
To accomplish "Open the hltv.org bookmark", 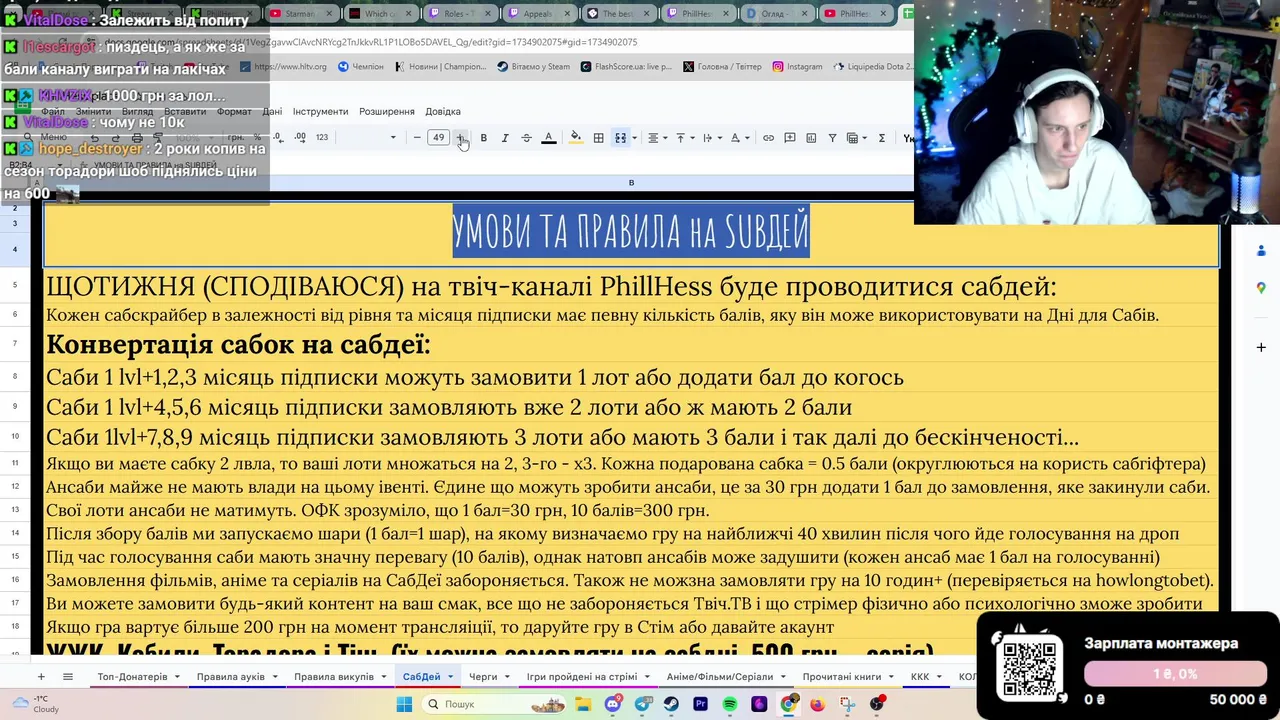I will tap(285, 67).
